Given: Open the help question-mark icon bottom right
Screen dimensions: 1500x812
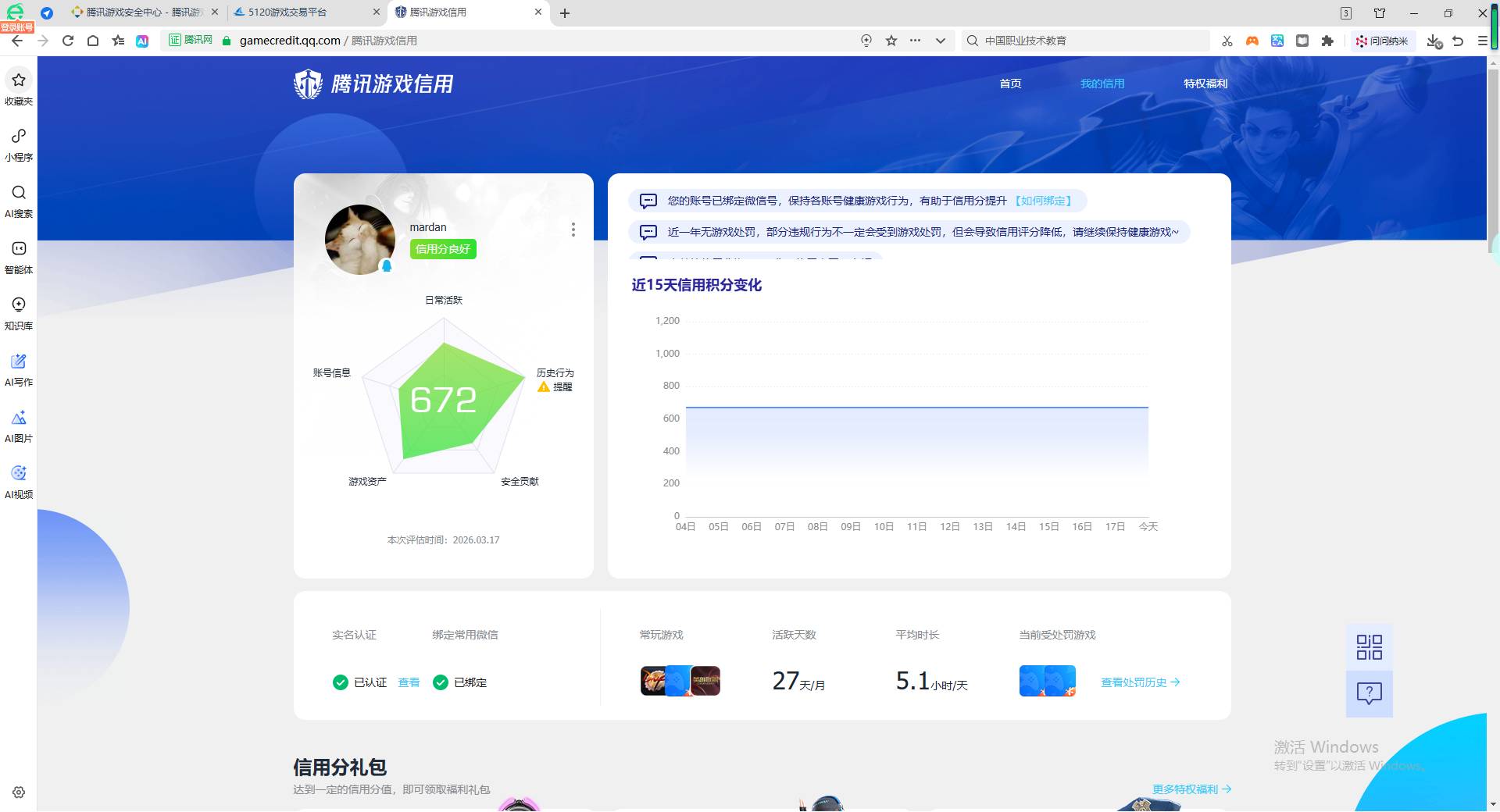Looking at the screenshot, I should (x=1368, y=693).
